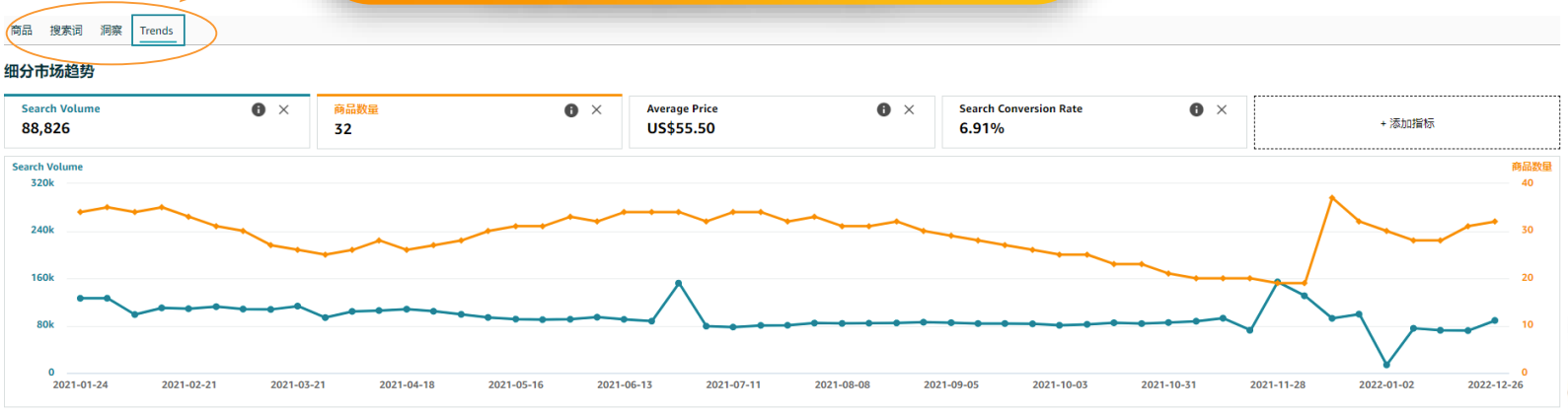Click the Search Volume axis title

coord(47,167)
